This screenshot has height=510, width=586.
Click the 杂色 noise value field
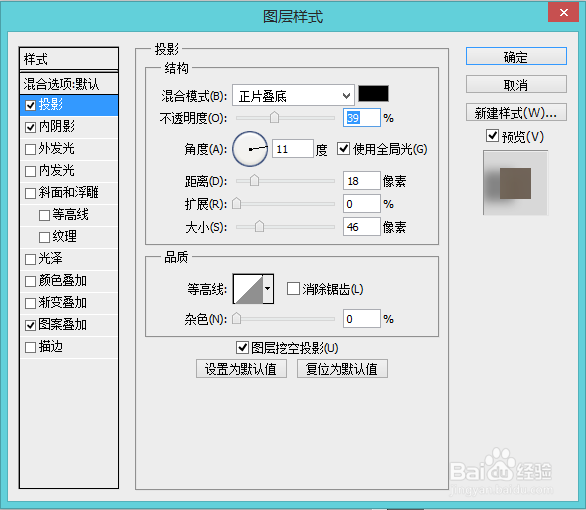[362, 319]
